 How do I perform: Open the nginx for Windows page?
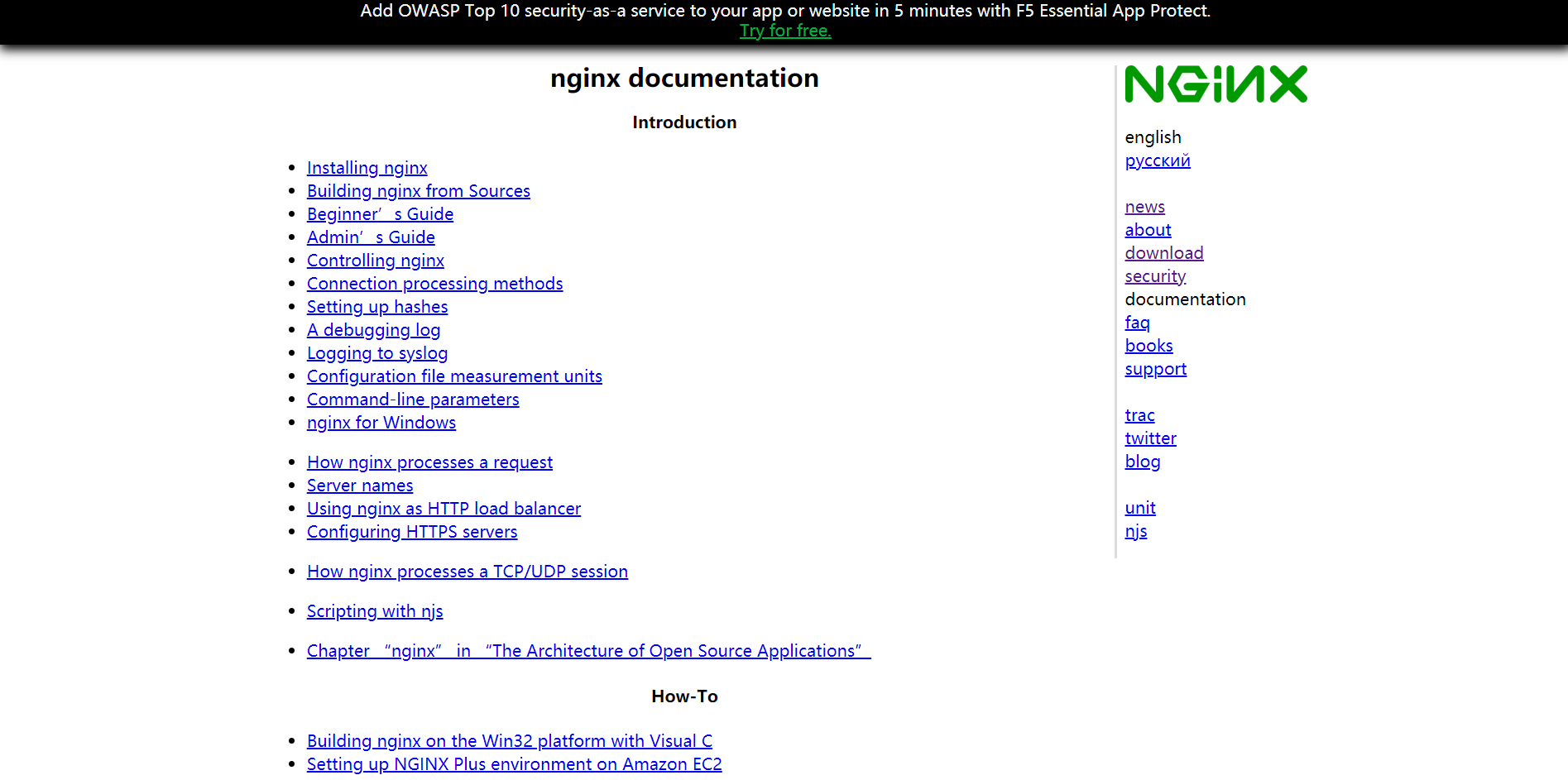tap(381, 422)
